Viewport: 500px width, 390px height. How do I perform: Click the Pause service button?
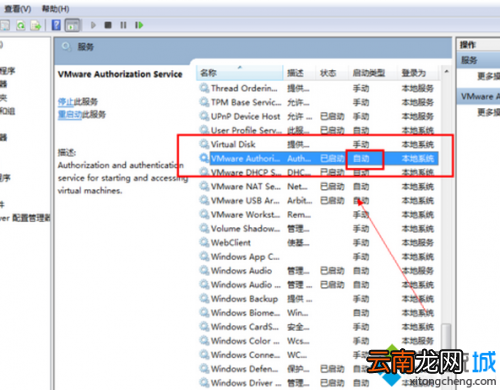(123, 25)
